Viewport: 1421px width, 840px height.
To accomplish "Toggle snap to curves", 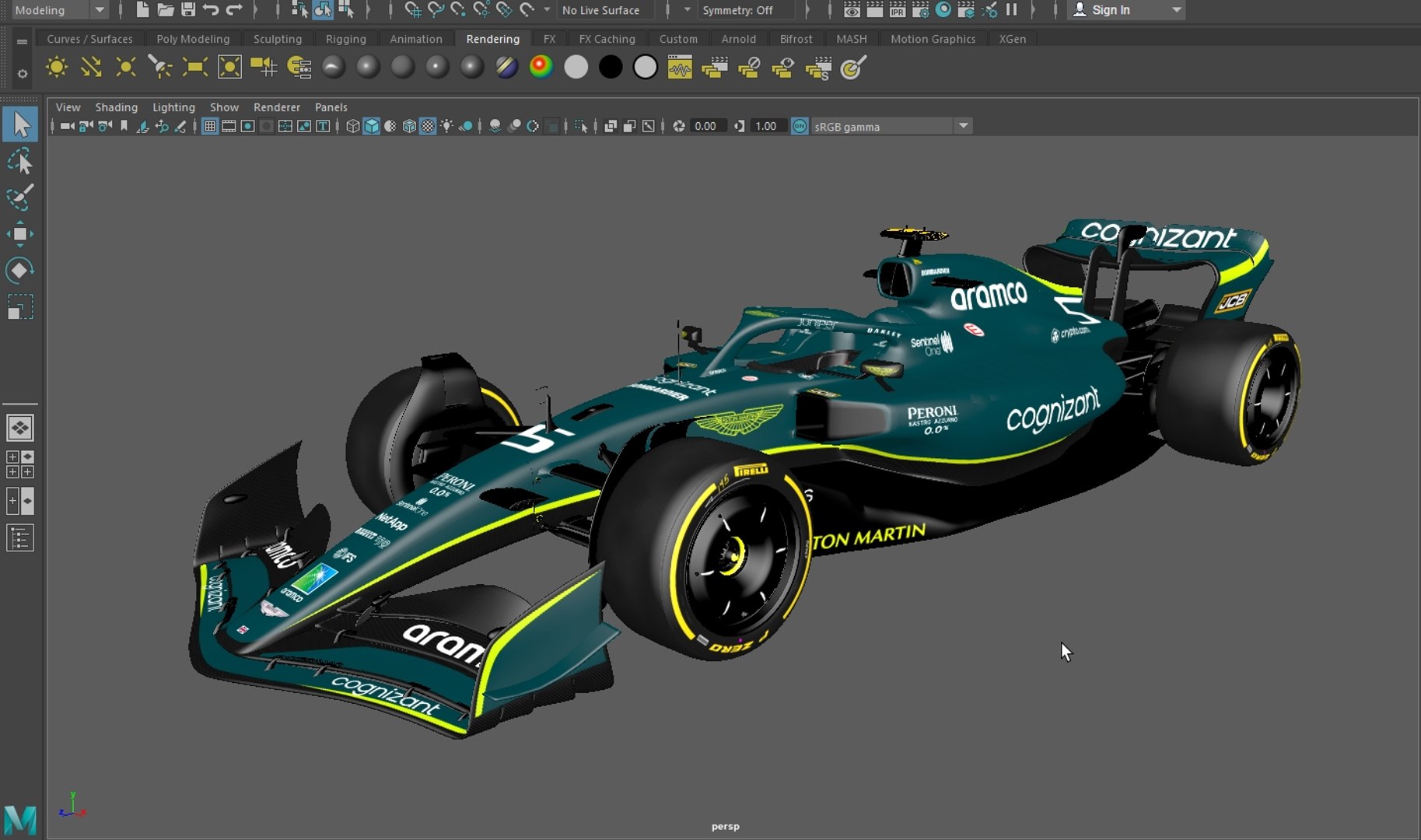I will pyautogui.click(x=436, y=10).
